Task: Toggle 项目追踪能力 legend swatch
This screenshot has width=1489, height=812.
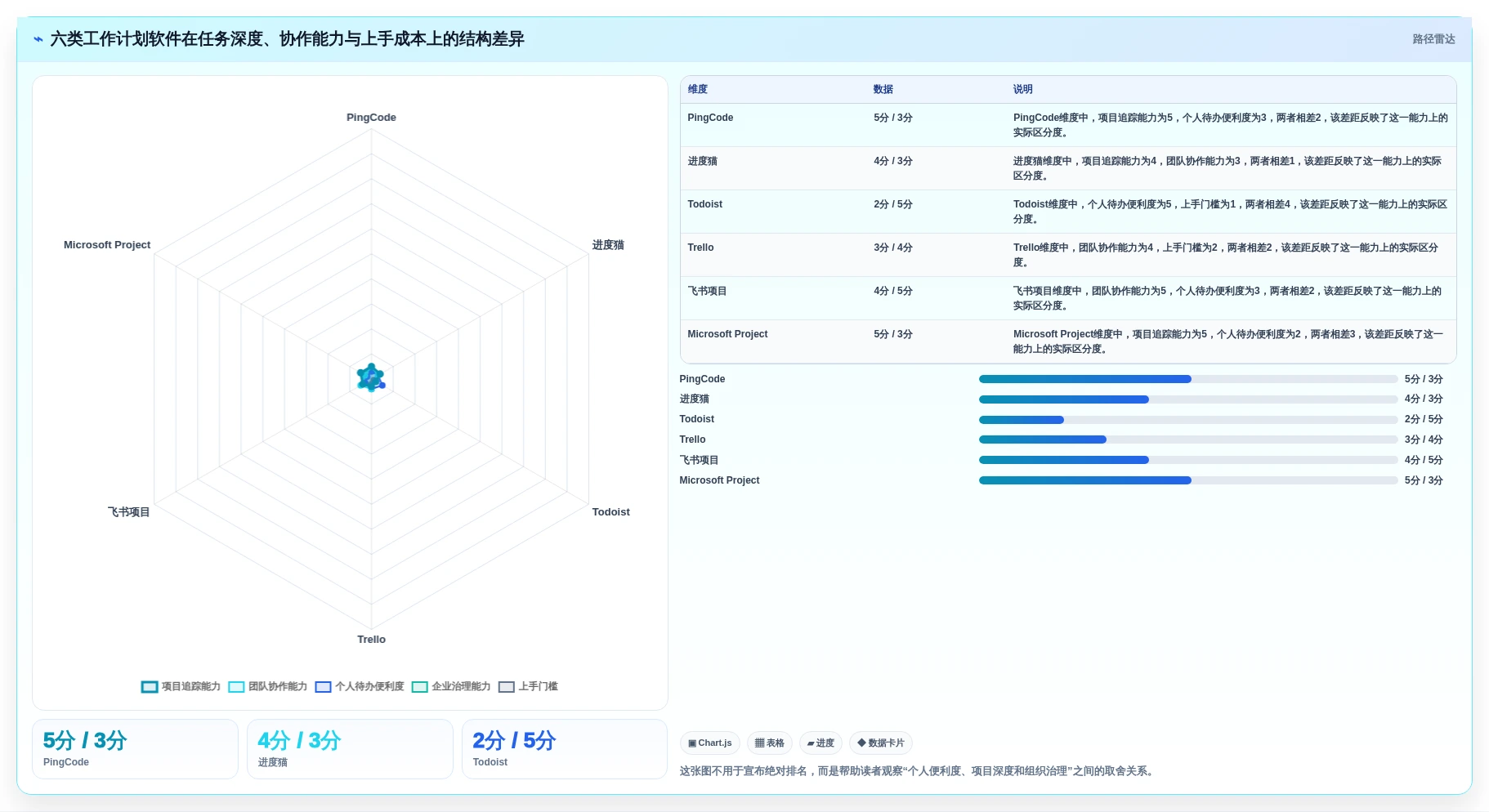Action: pos(150,687)
